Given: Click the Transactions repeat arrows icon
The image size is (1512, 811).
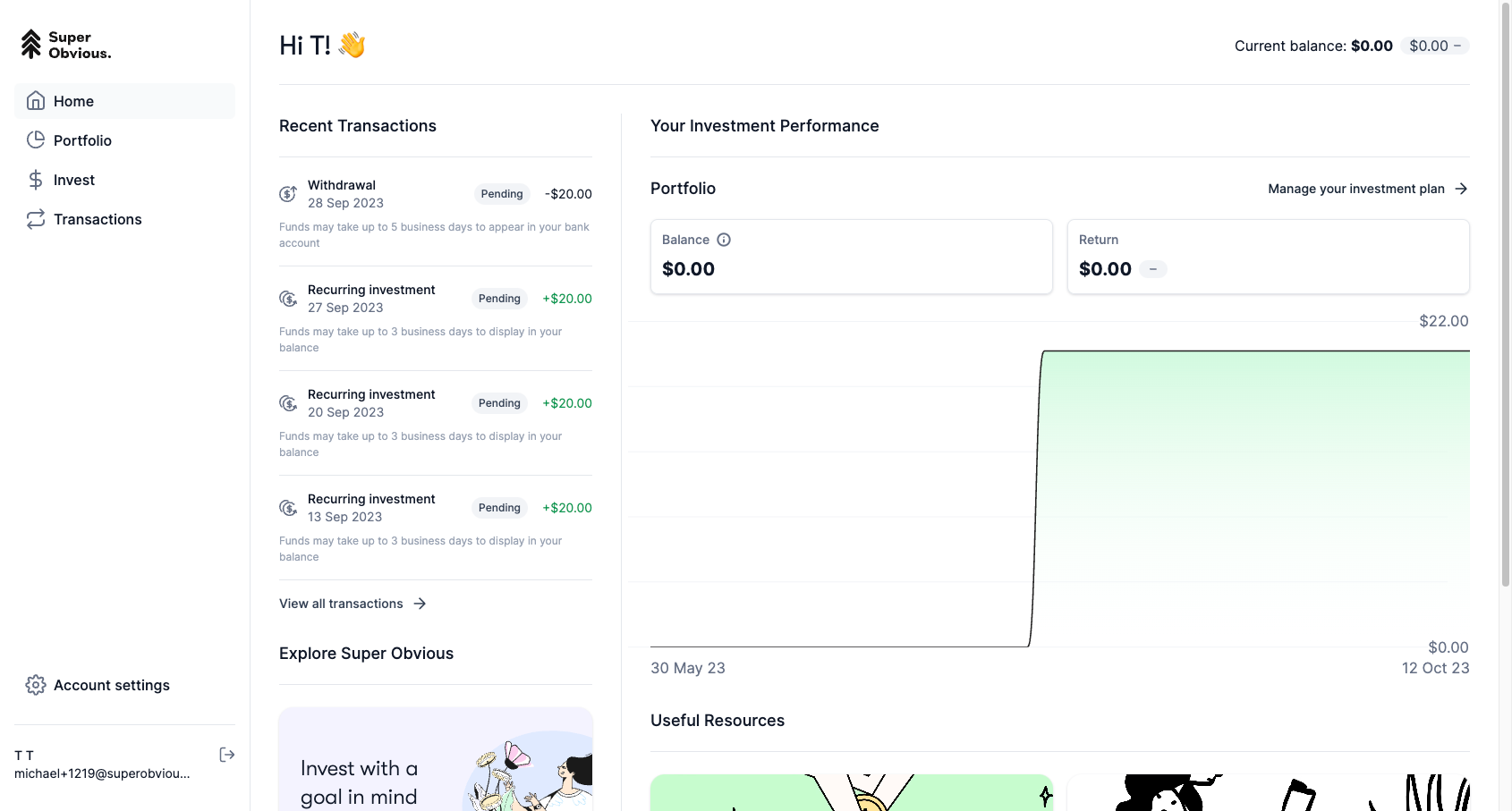Looking at the screenshot, I should click(36, 219).
